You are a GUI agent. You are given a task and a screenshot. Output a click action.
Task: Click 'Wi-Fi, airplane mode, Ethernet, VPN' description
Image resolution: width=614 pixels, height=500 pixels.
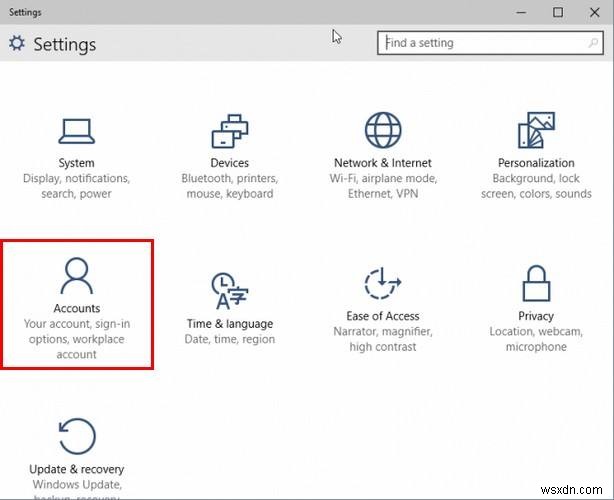(x=383, y=186)
